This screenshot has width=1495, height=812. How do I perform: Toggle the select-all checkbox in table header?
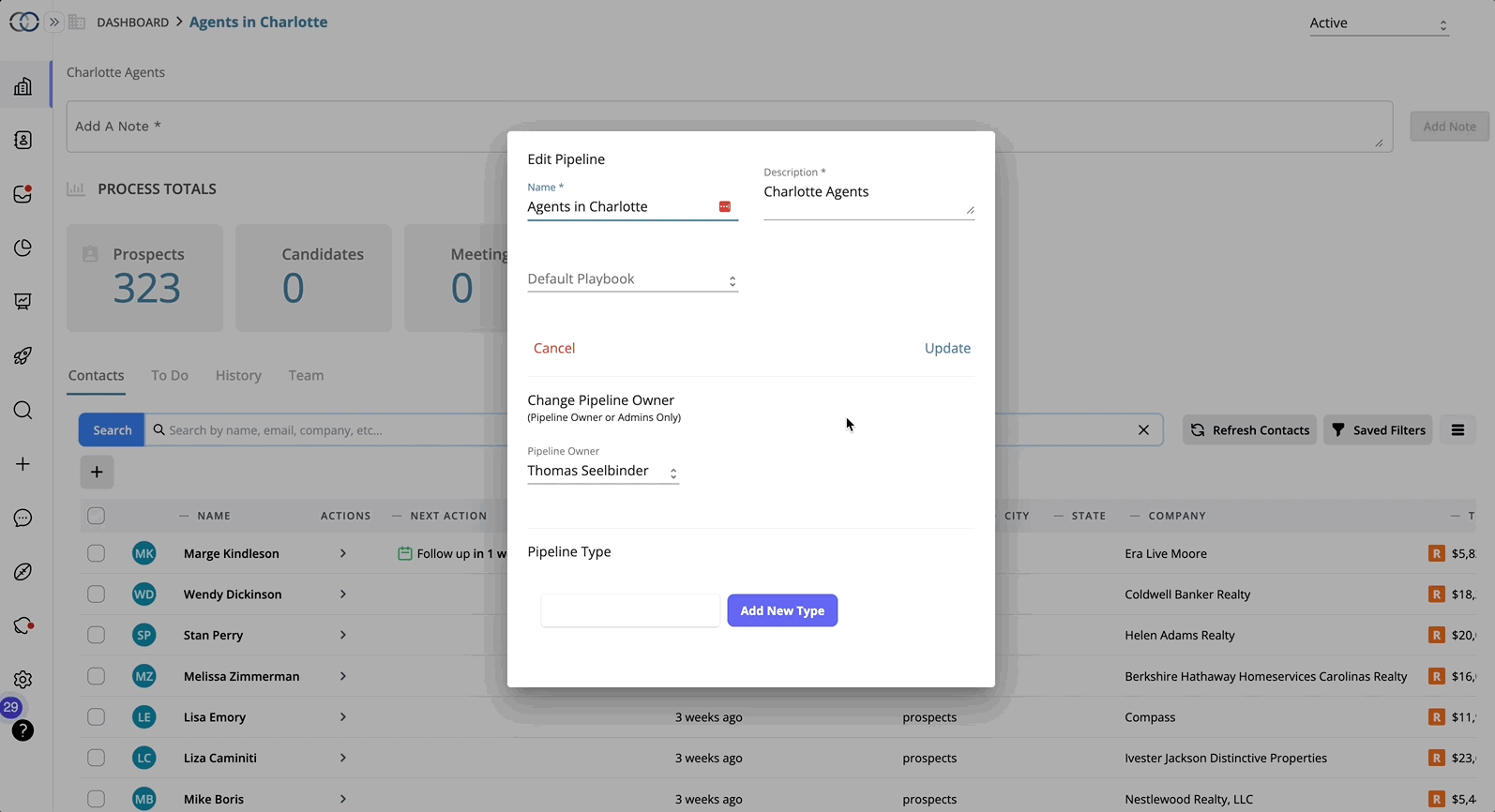pyautogui.click(x=96, y=516)
